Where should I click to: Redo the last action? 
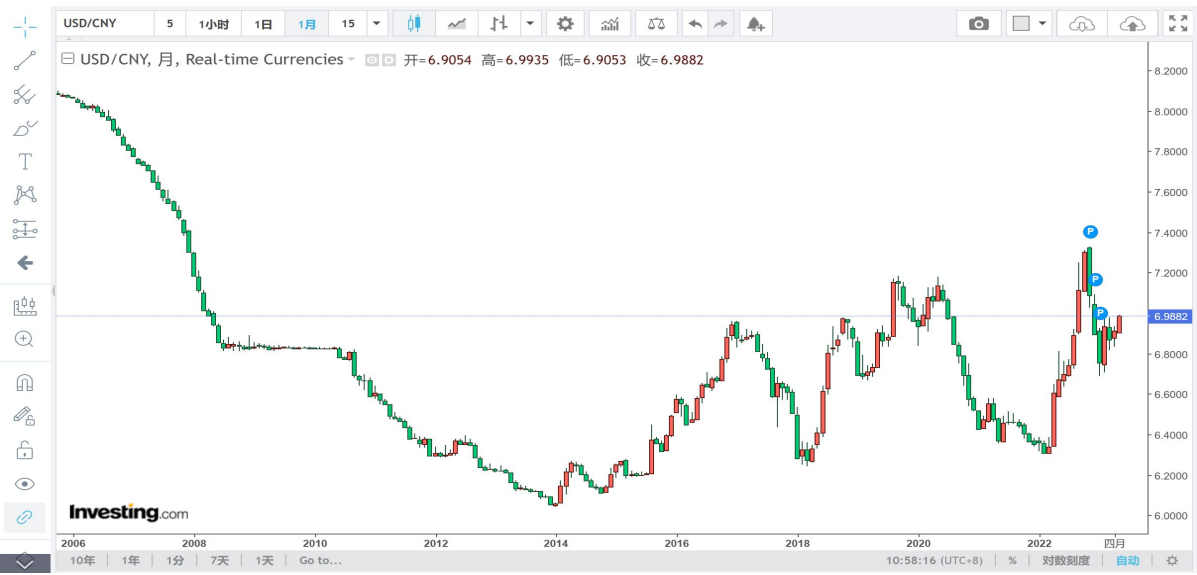pyautogui.click(x=719, y=24)
